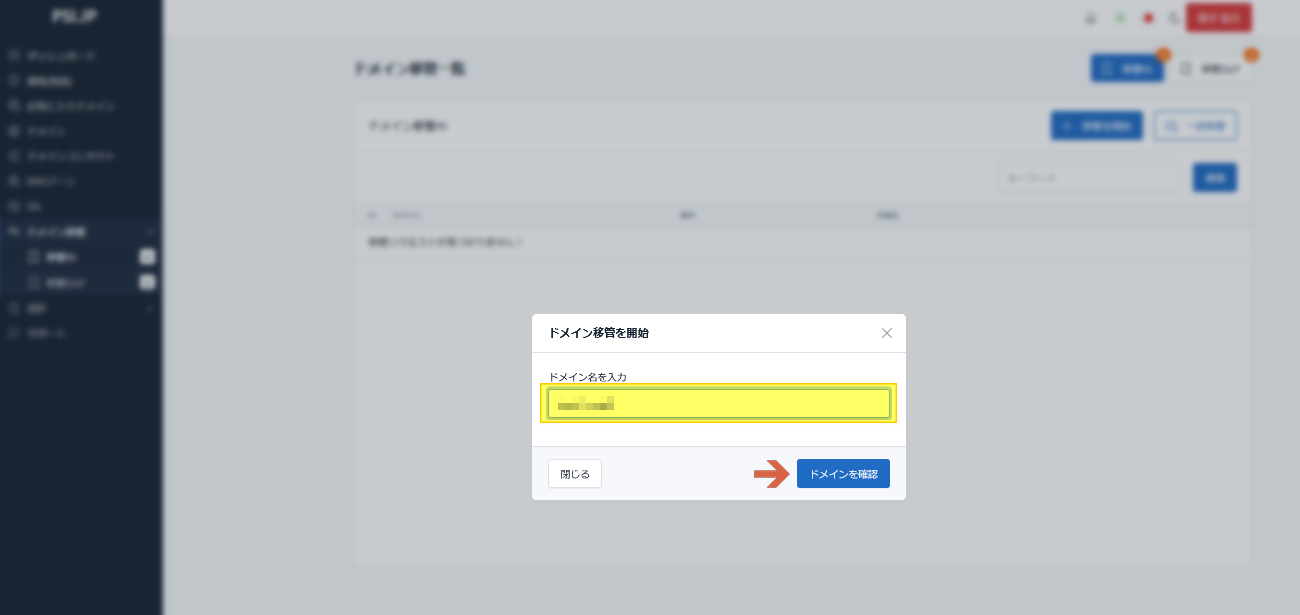Collapse the ドメイン移管 sidebar section chevron

149,232
